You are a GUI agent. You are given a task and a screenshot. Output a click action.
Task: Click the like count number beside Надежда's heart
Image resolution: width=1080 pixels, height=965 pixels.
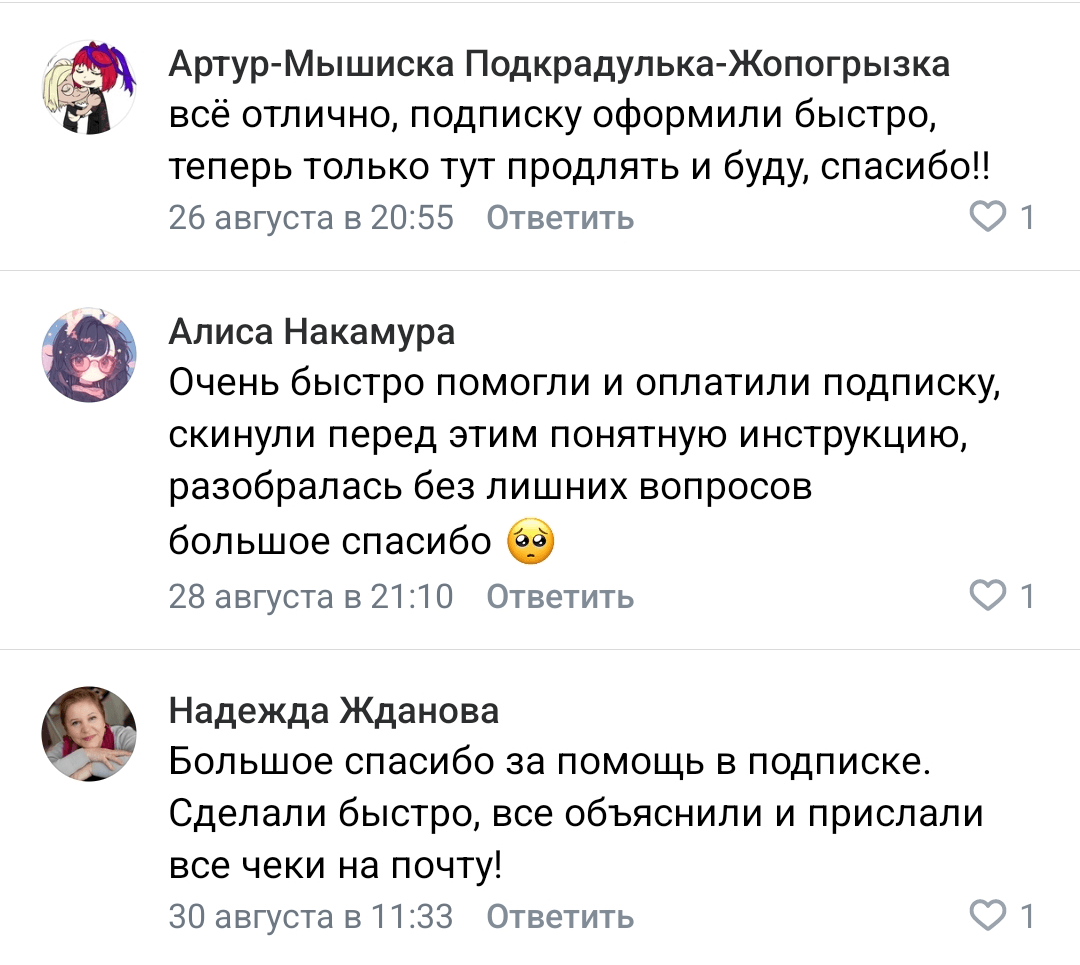tap(1027, 915)
